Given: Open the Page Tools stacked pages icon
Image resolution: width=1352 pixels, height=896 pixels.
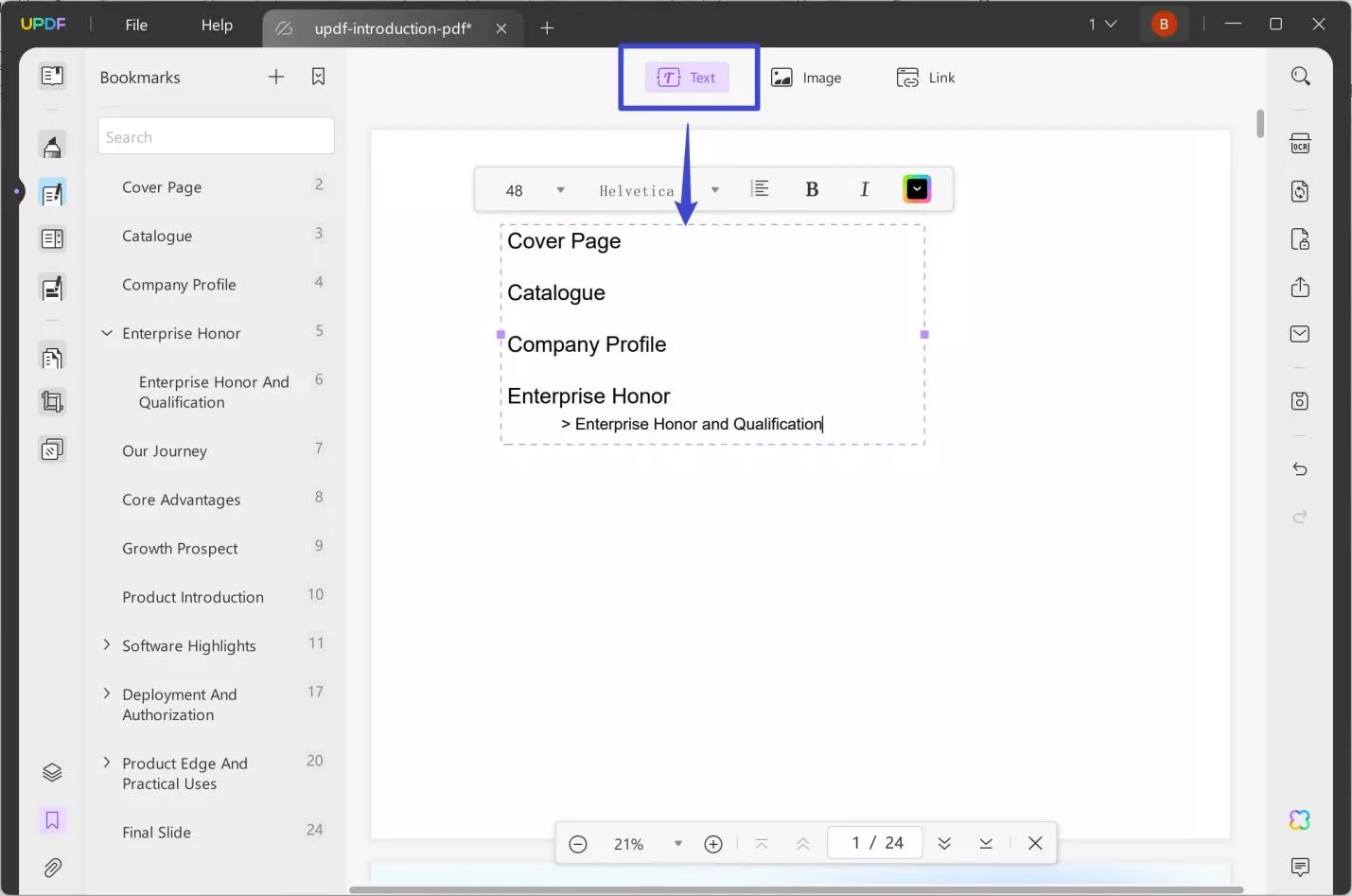Looking at the screenshot, I should coord(52,448).
